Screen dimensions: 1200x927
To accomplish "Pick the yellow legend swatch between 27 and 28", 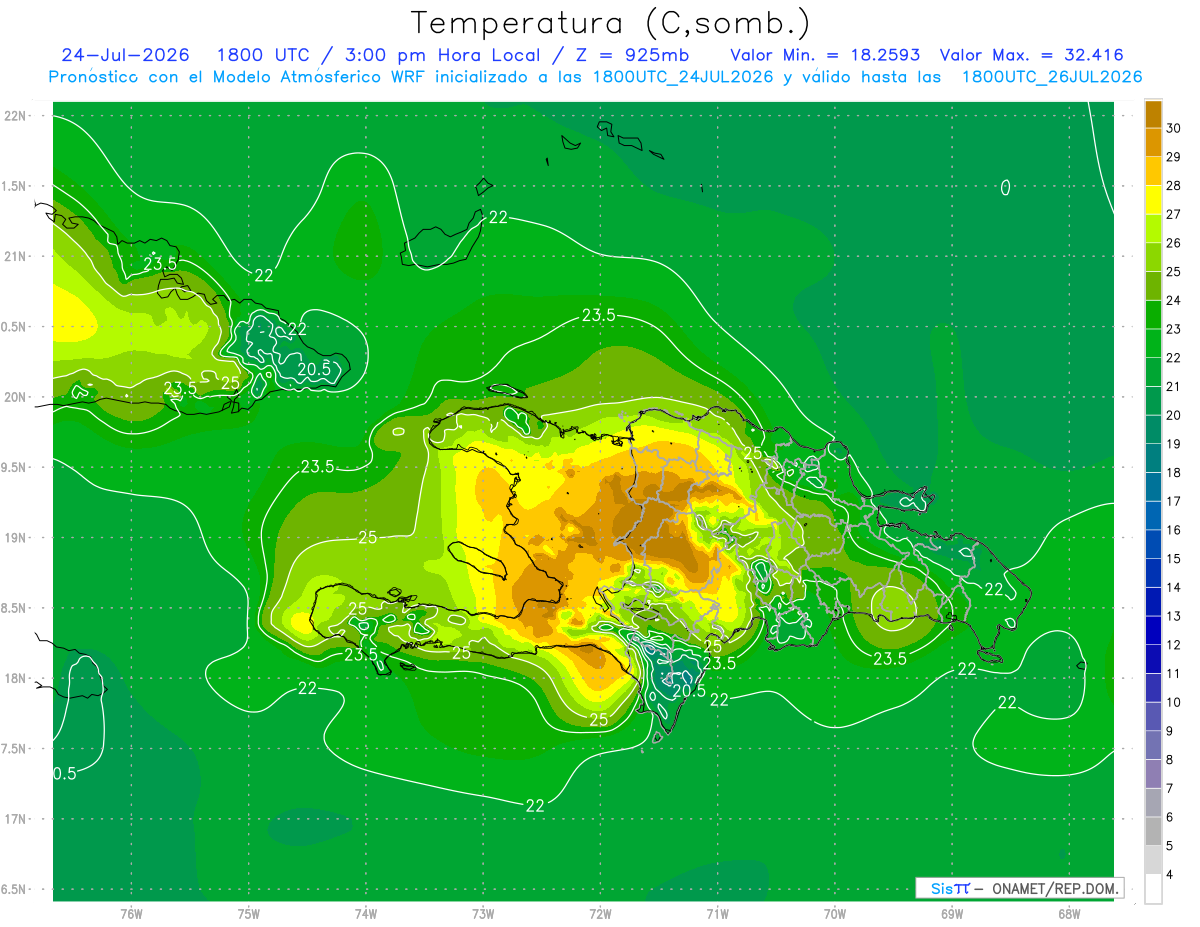I will [x=1153, y=200].
